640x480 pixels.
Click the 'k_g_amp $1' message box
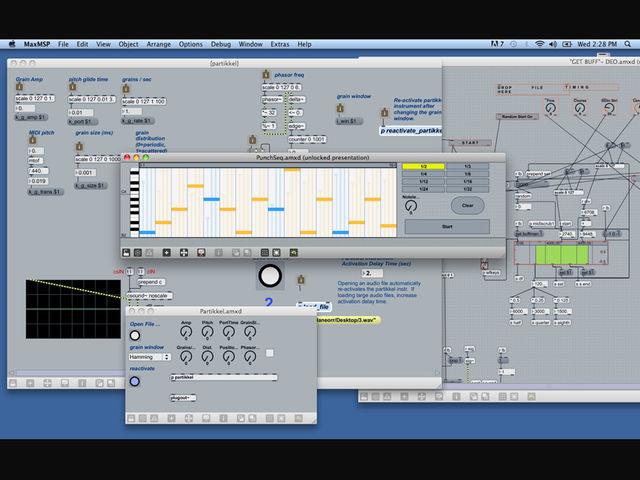(x=31, y=117)
